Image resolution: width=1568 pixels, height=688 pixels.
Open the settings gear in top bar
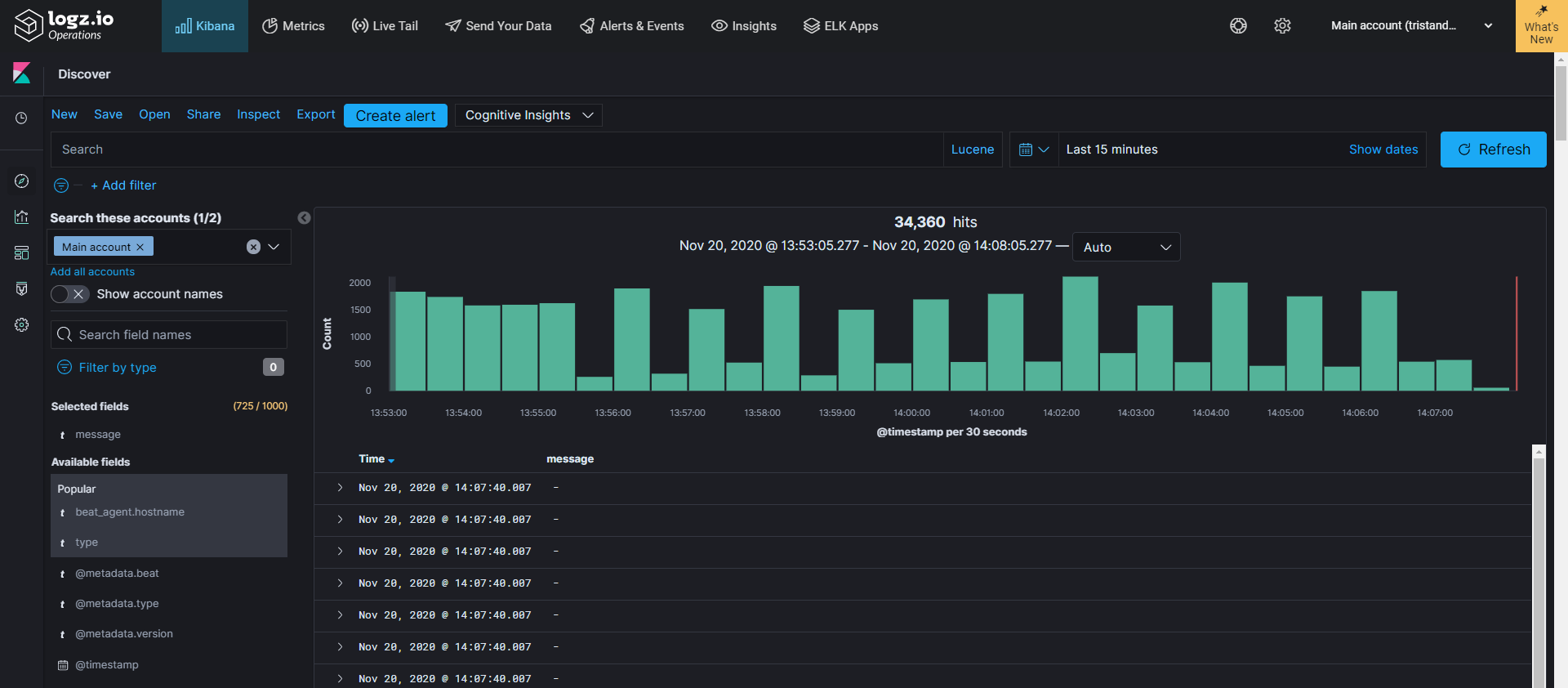(x=1282, y=26)
